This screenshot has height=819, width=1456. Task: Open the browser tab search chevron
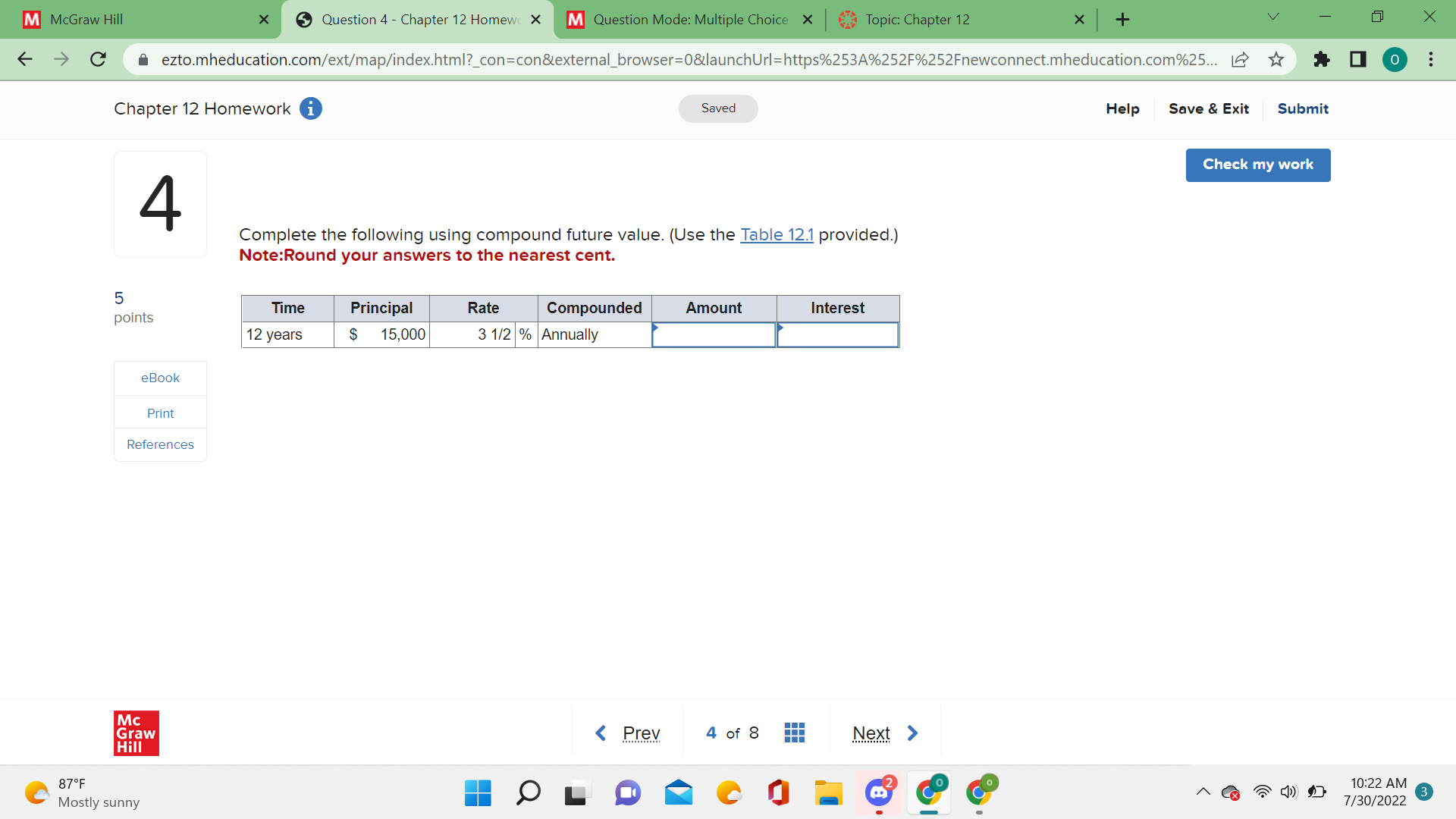(x=1272, y=17)
